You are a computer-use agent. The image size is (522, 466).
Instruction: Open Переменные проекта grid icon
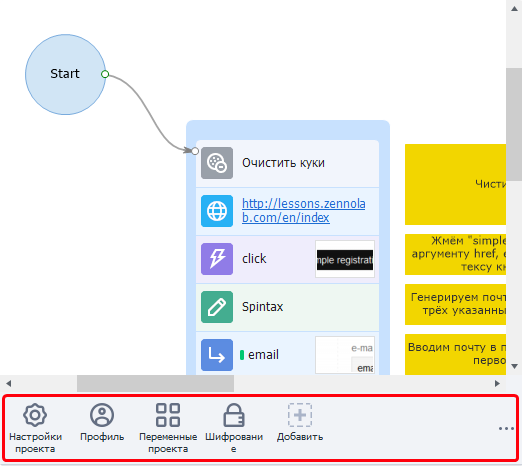168,415
